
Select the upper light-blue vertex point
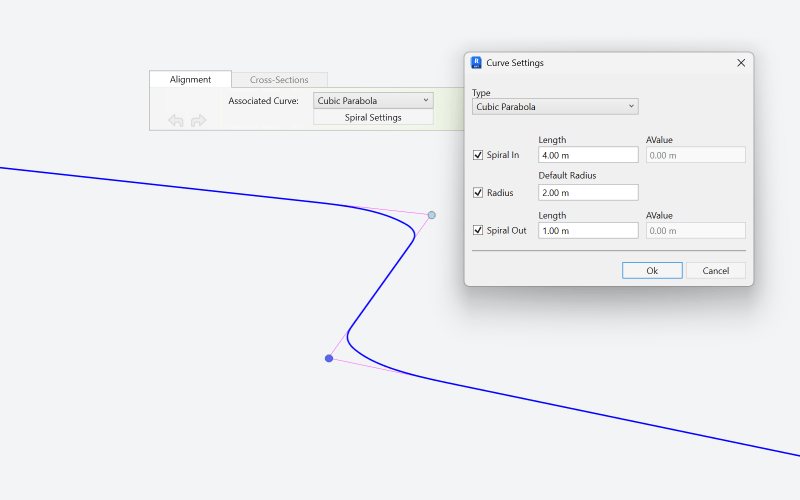[432, 215]
